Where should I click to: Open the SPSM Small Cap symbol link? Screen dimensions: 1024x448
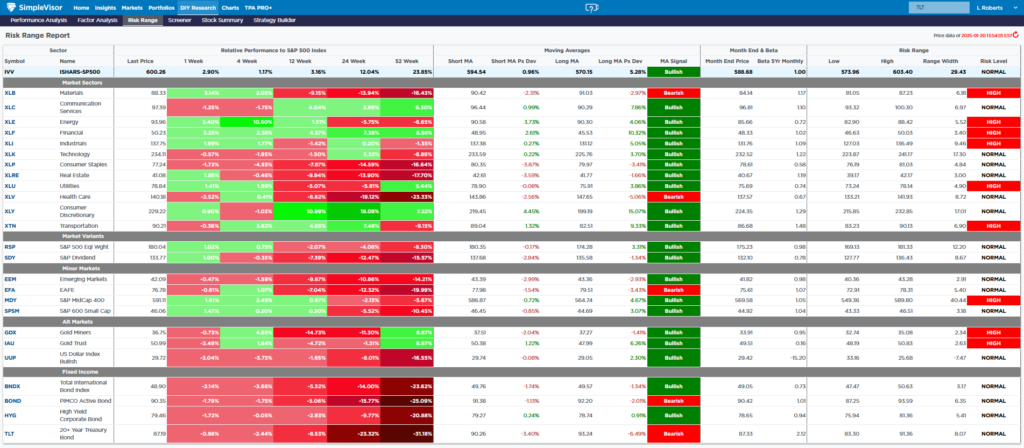[11, 311]
